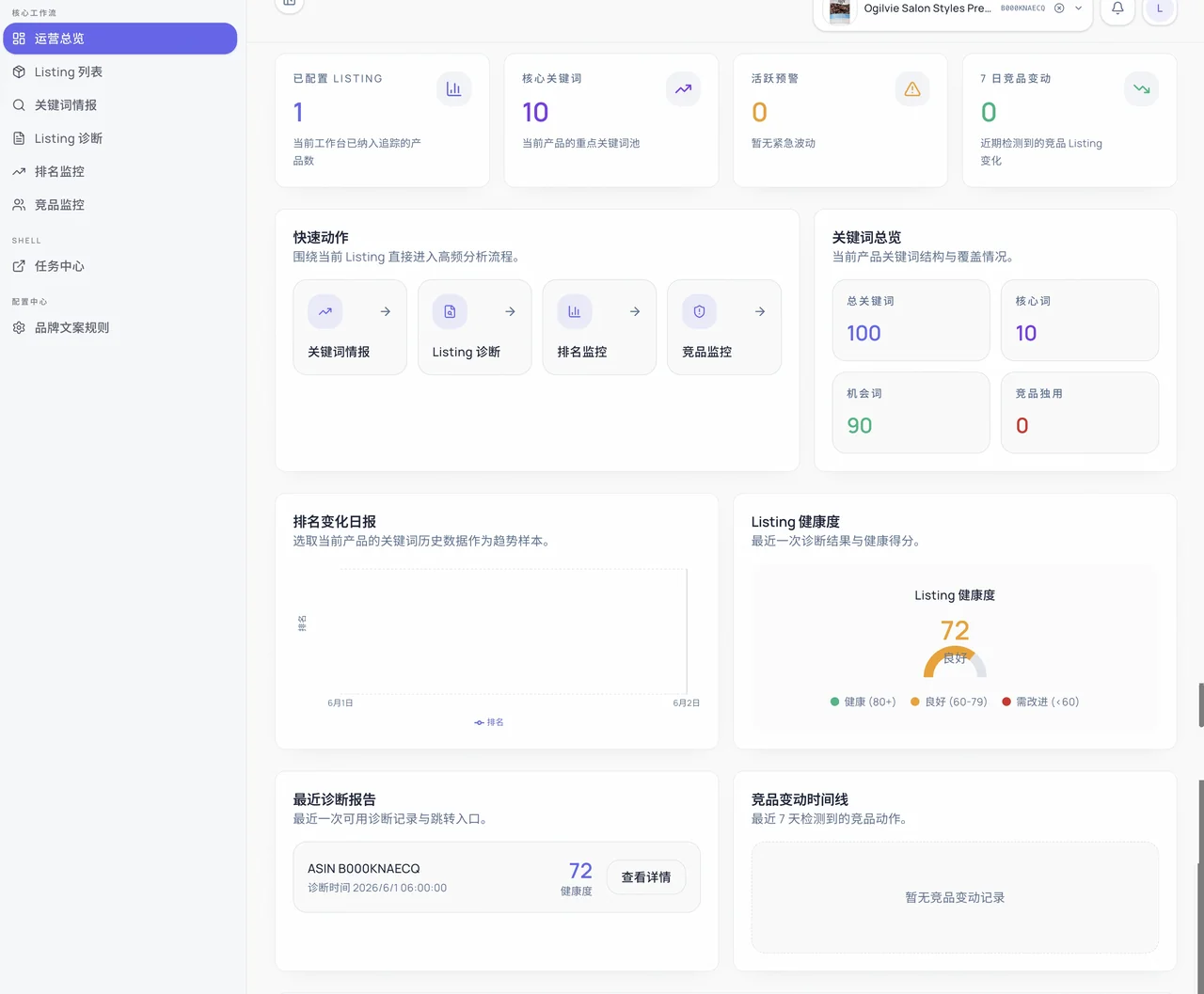
Task: Click the warning triangle icon on 活跃预警 card
Action: 912,89
